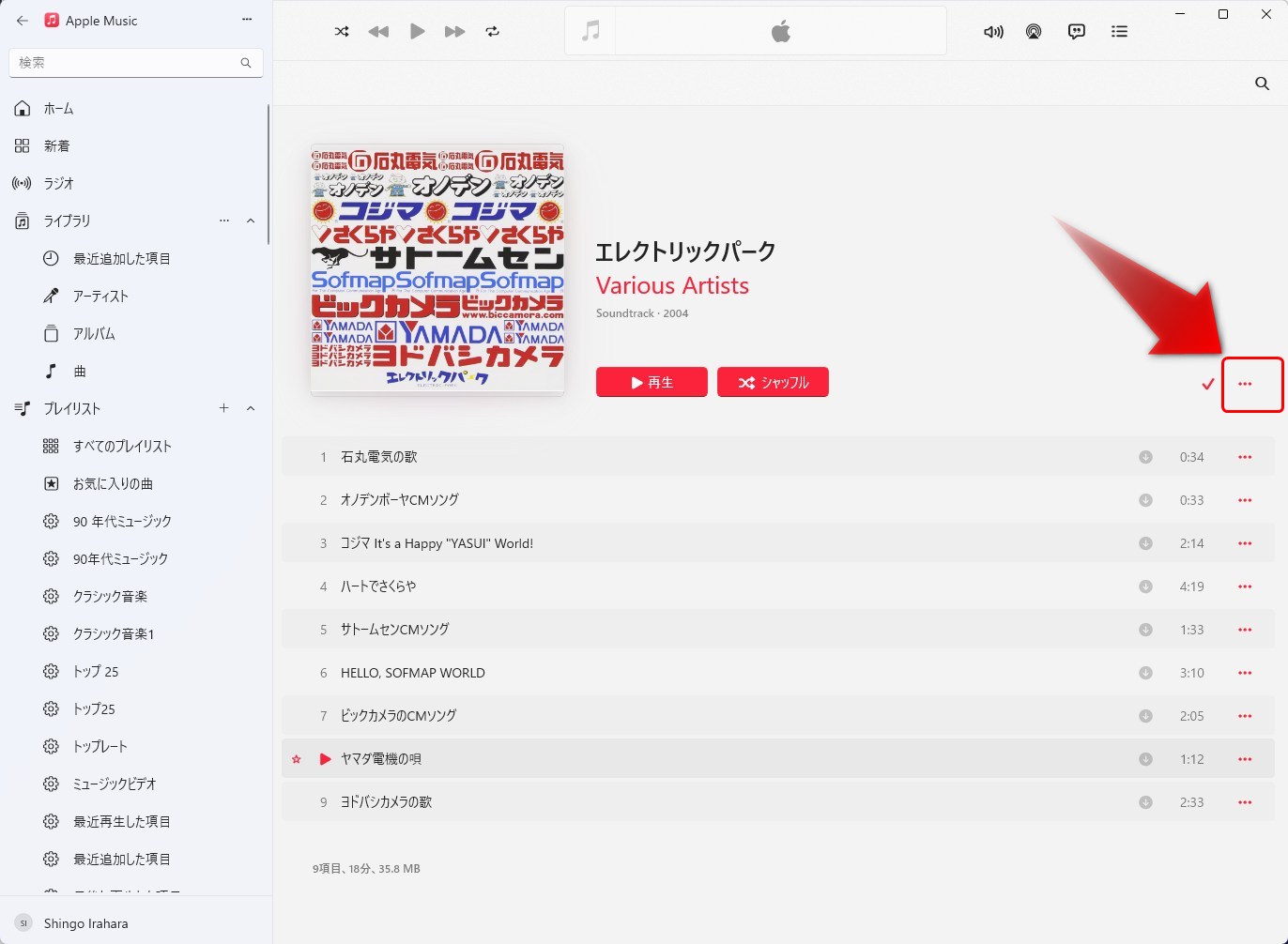Collapse the ライブラリ sidebar section
The image size is (1288, 944).
250,221
